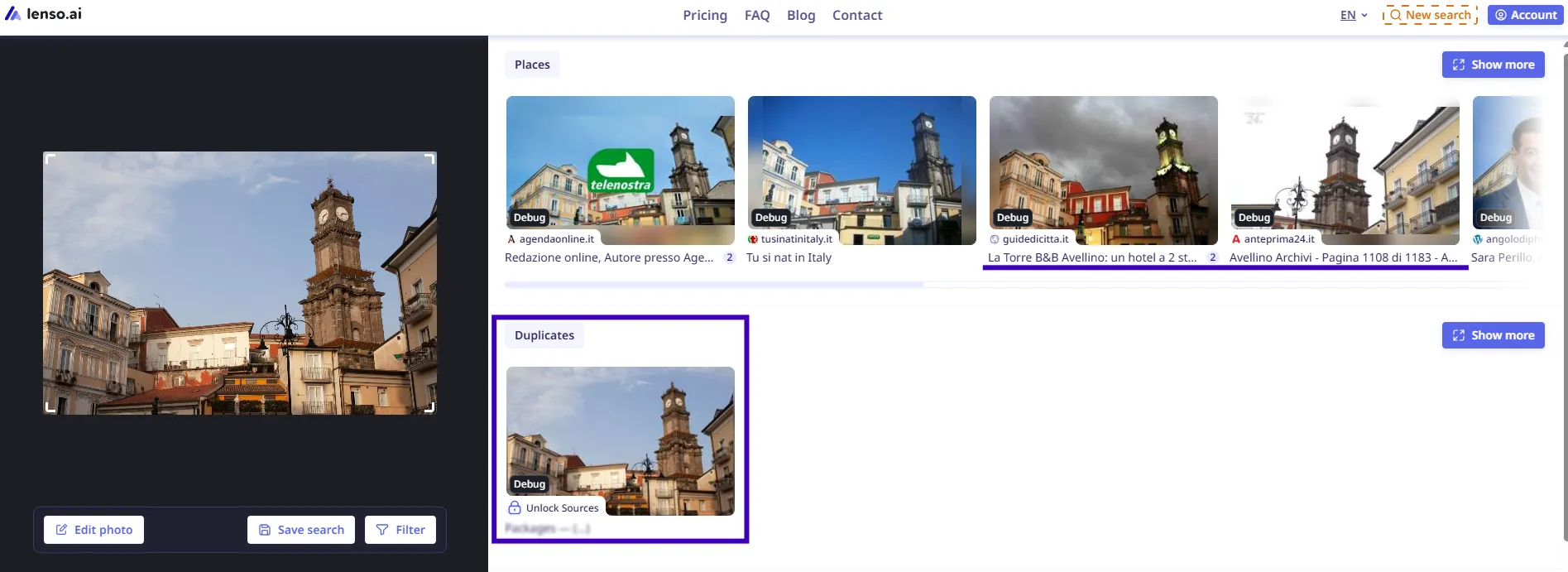1568x572 pixels.
Task: Click the lock icon beside Unlock Sources
Action: pos(515,507)
